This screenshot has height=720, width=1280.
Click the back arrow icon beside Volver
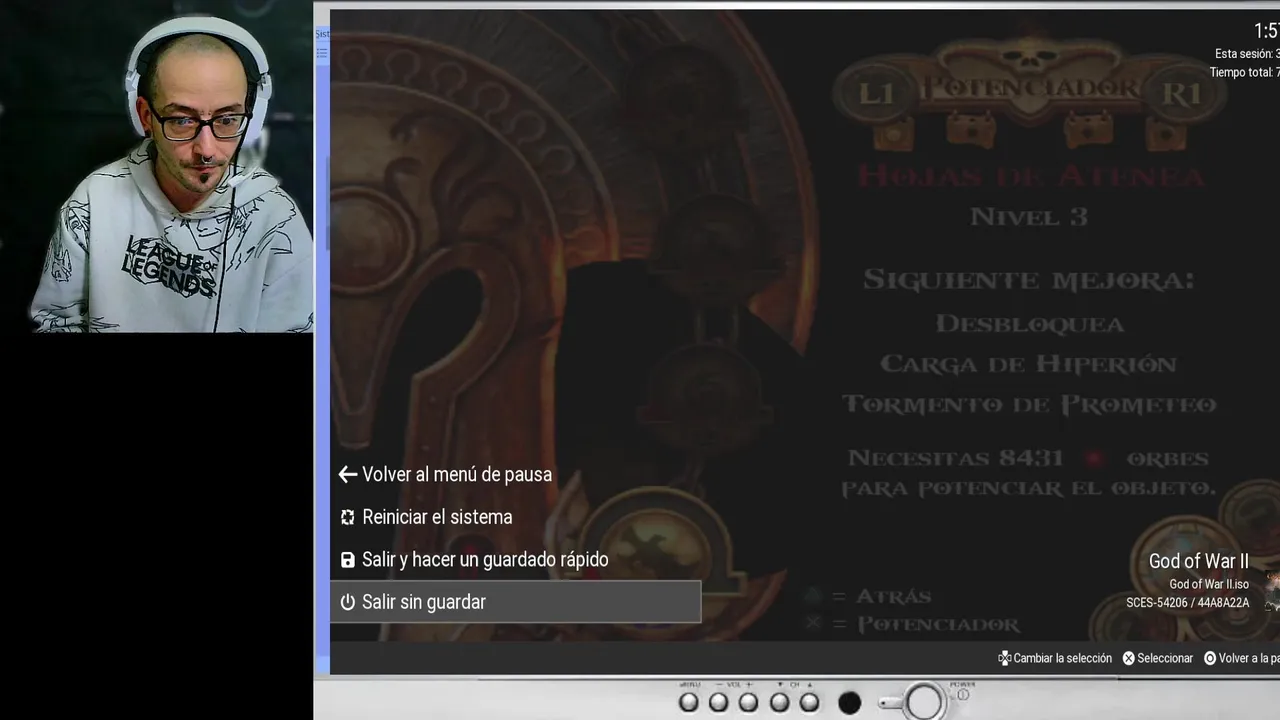(347, 474)
